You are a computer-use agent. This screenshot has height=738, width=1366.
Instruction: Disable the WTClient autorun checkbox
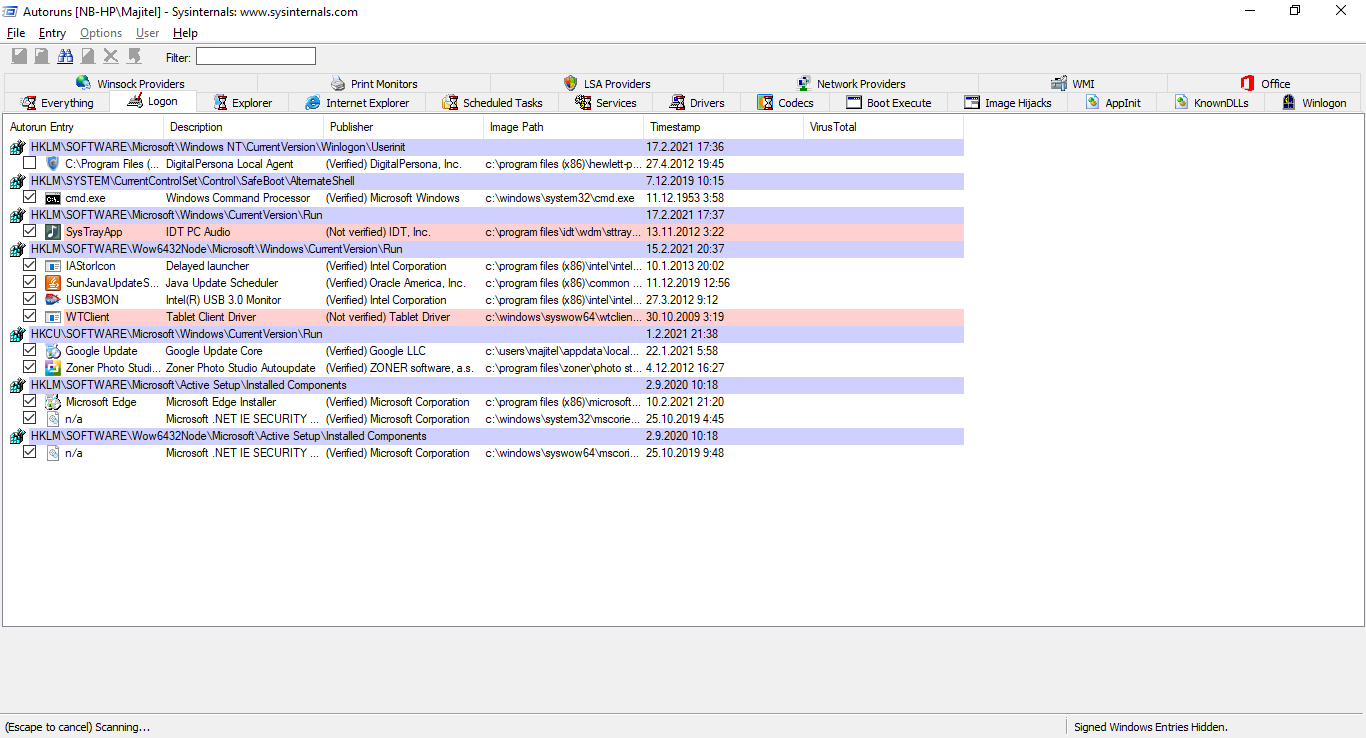coord(30,316)
